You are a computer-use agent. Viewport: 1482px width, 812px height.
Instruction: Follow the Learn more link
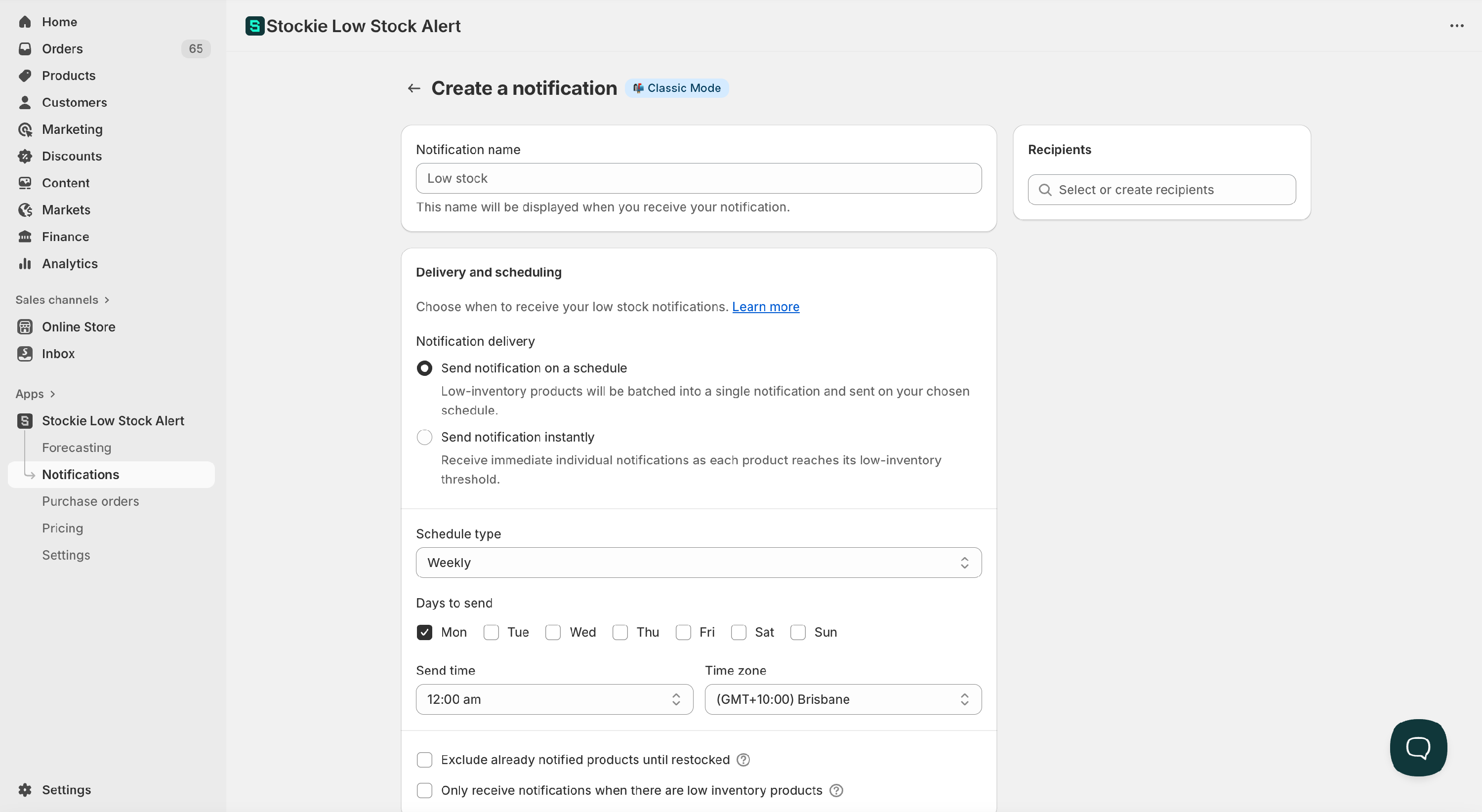tap(765, 307)
